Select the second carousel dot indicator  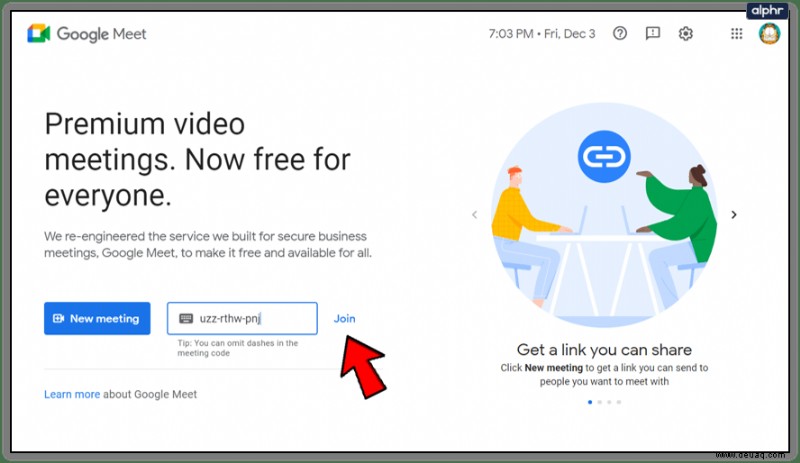pyautogui.click(x=599, y=402)
